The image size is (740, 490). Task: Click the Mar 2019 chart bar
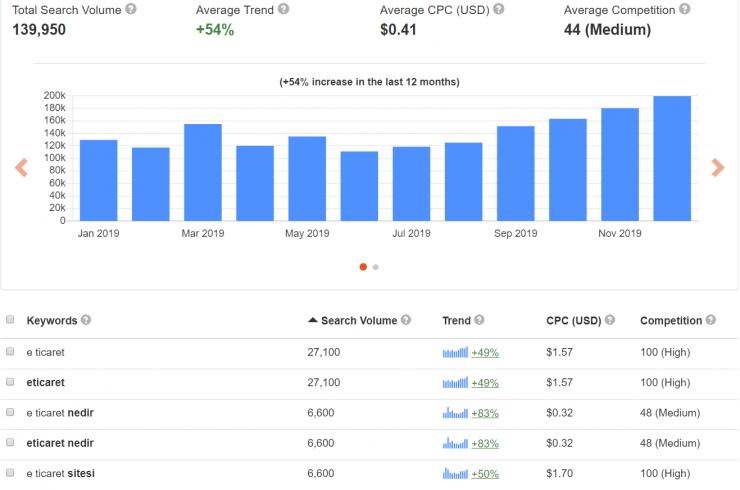coord(203,172)
